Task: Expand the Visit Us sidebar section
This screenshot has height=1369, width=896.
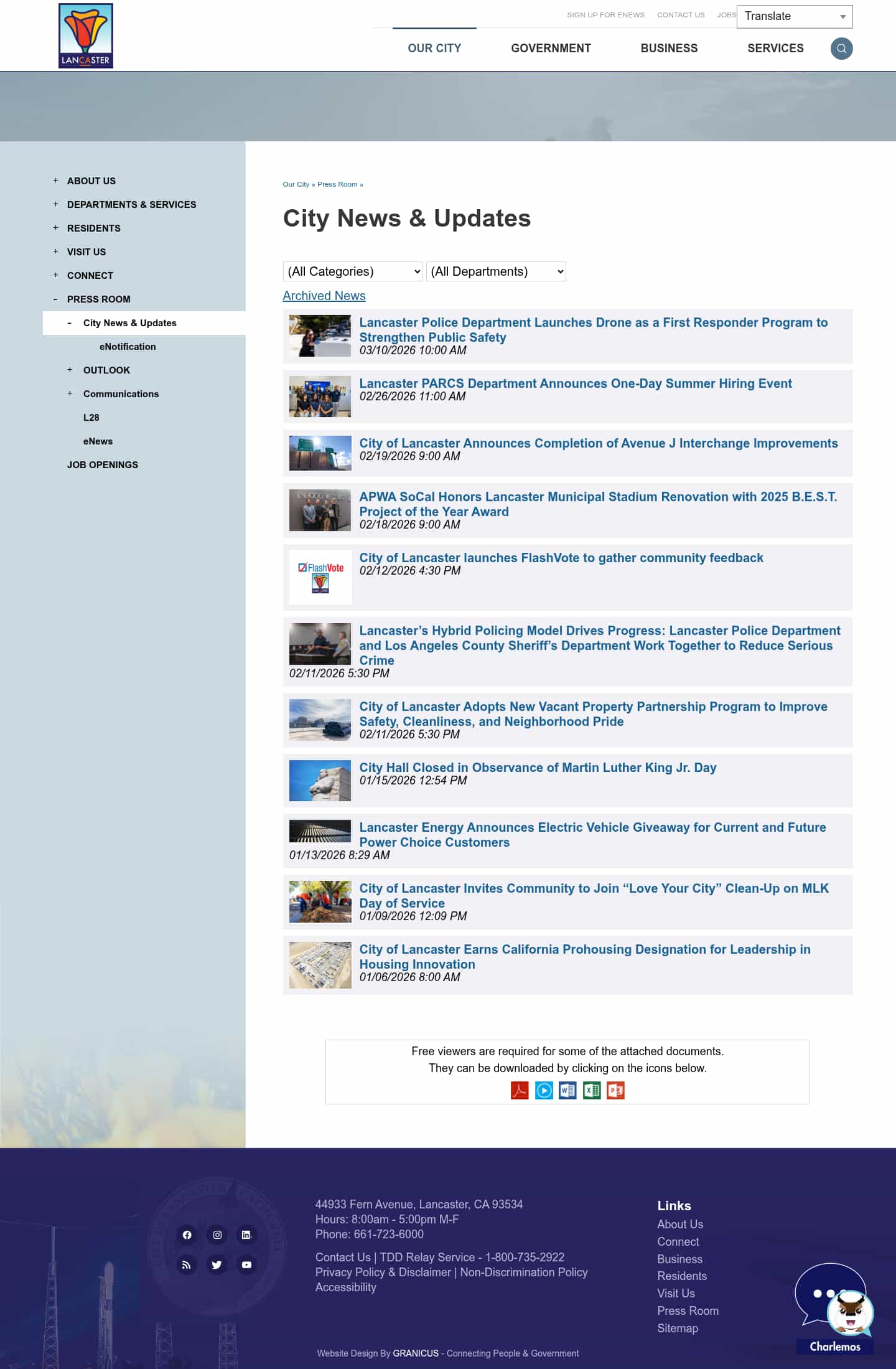Action: coord(55,252)
